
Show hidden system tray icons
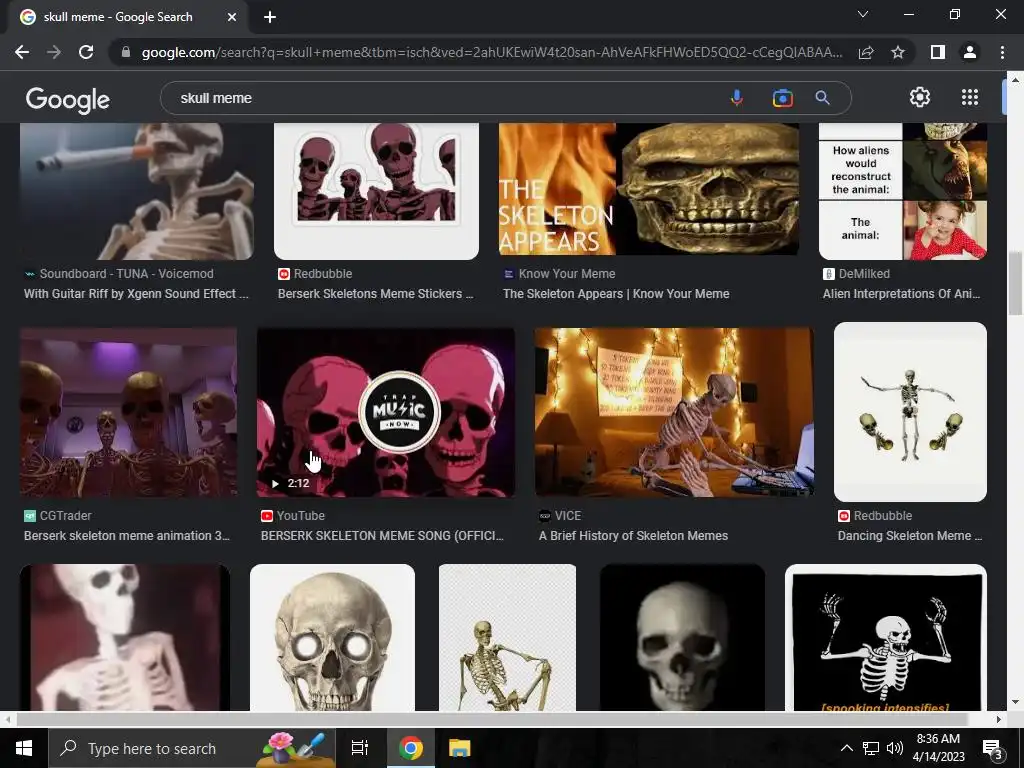point(846,748)
